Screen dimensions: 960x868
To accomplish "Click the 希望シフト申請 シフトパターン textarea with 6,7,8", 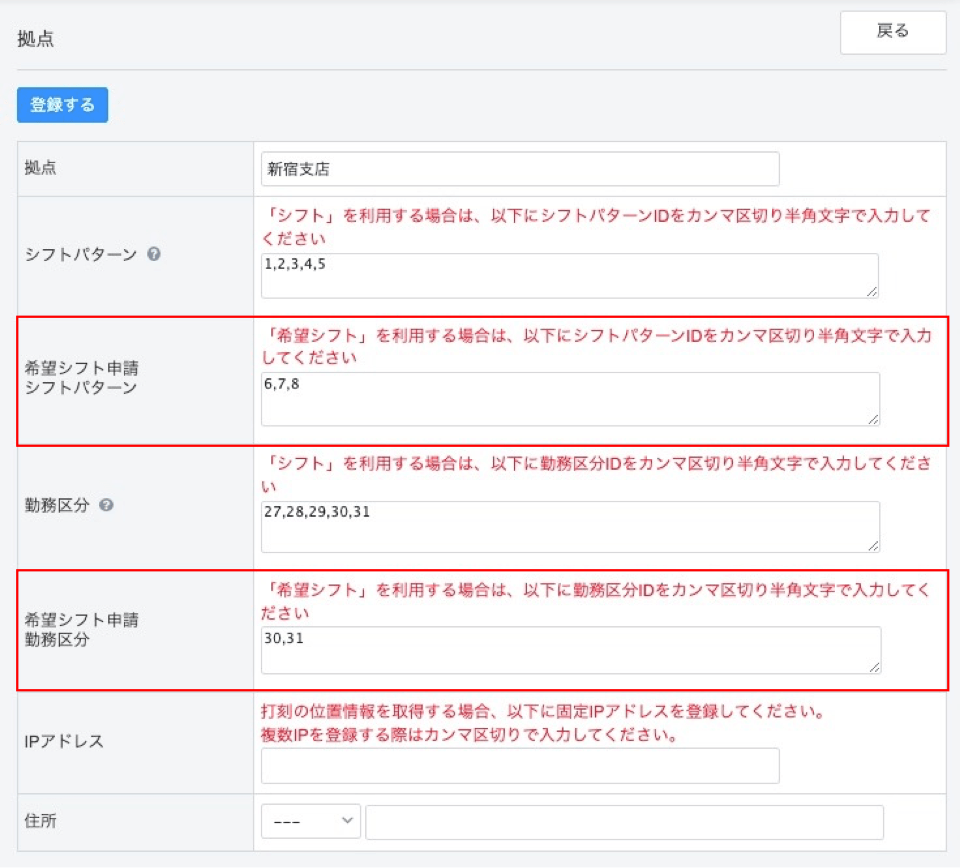I will 569,399.
